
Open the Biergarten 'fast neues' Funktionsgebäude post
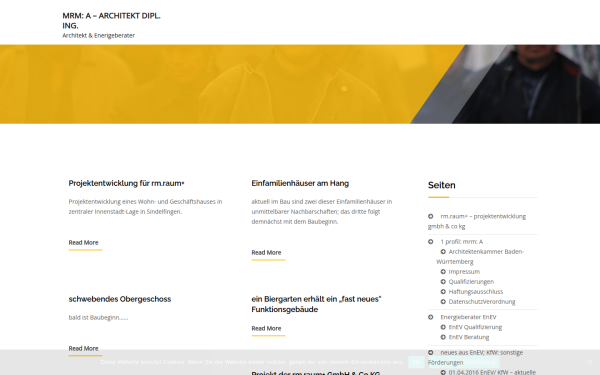[x=316, y=304]
